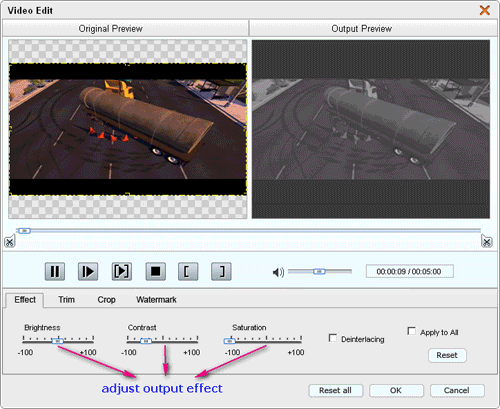Enable the Deinterlacing checkbox
The image size is (500, 409).
click(333, 338)
